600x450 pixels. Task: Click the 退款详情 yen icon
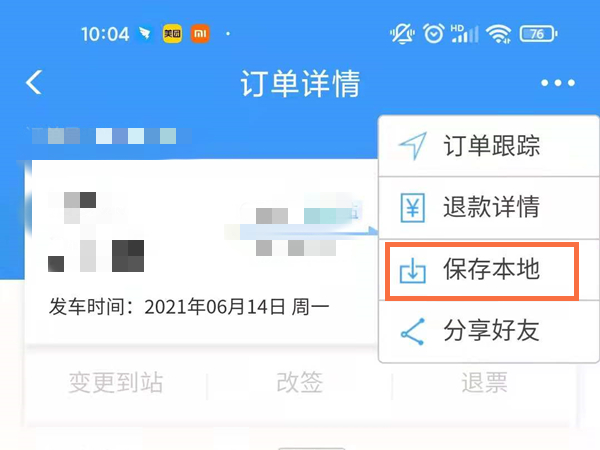coord(412,208)
